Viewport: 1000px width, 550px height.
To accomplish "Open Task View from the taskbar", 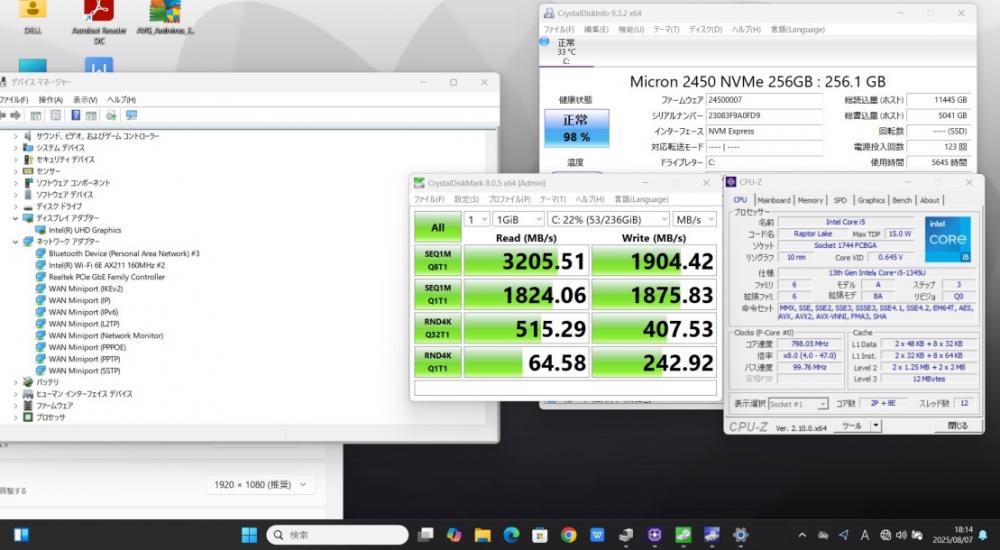I will (x=425, y=535).
